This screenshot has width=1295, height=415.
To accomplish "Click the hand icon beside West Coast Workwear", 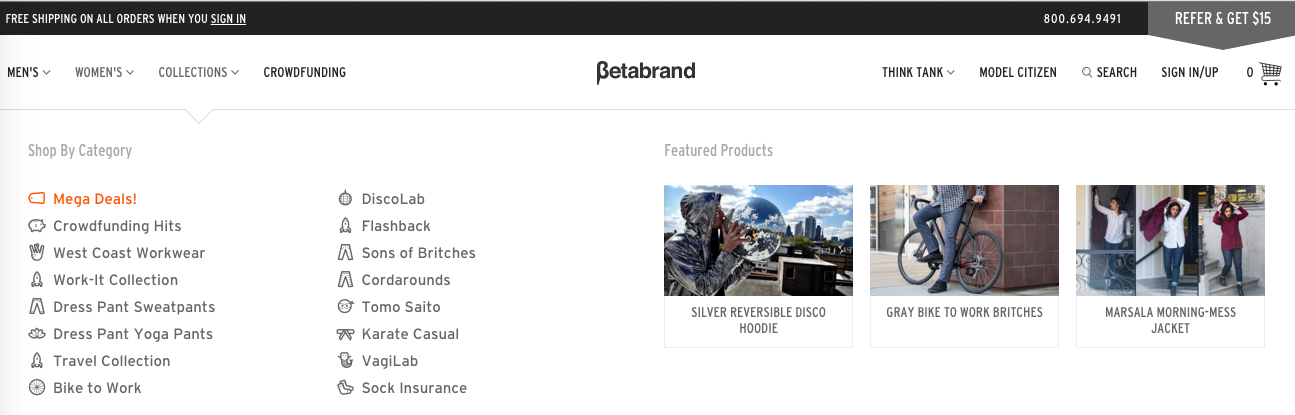I will 37,253.
